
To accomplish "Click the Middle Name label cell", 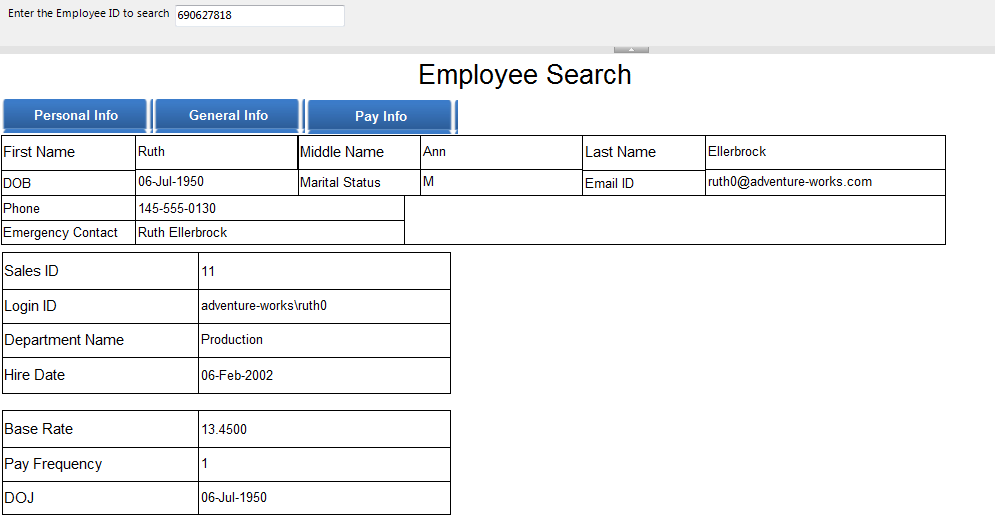I will tap(359, 152).
